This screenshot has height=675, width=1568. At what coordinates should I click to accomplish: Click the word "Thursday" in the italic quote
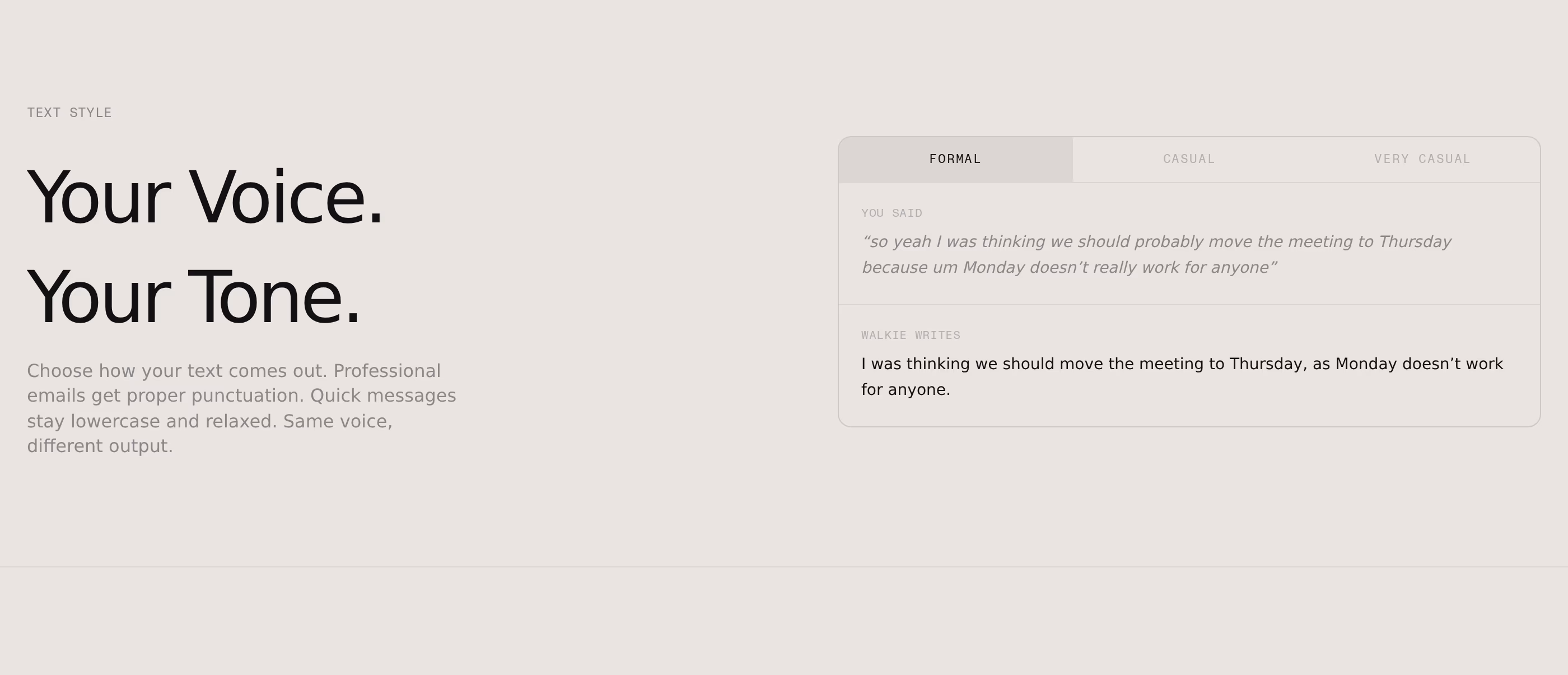point(1415,242)
